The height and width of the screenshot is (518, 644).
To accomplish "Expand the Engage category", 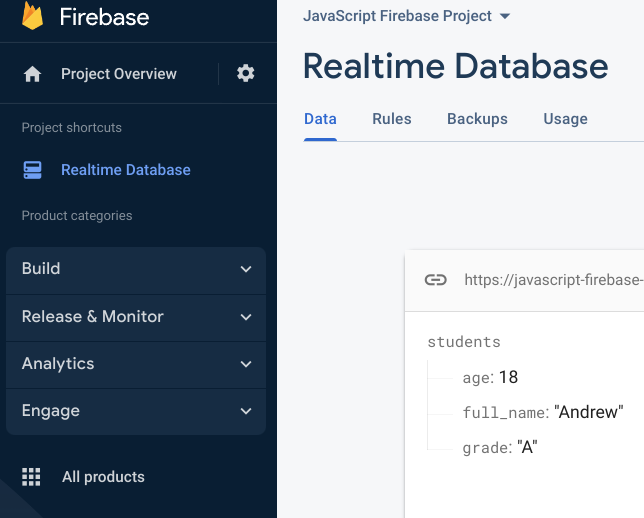I will 136,411.
